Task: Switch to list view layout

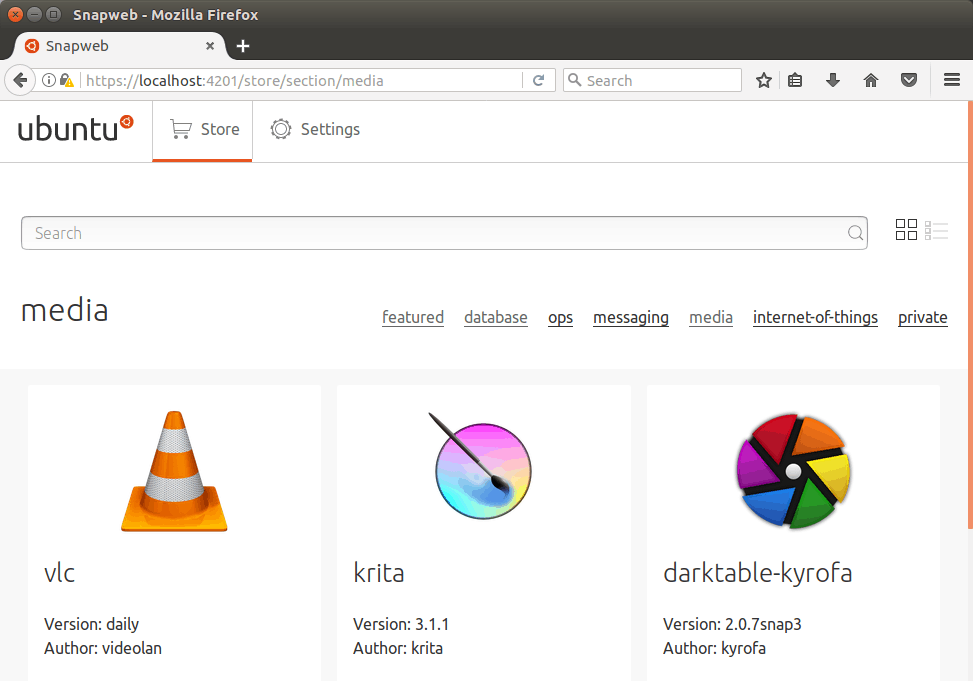Action: [936, 230]
